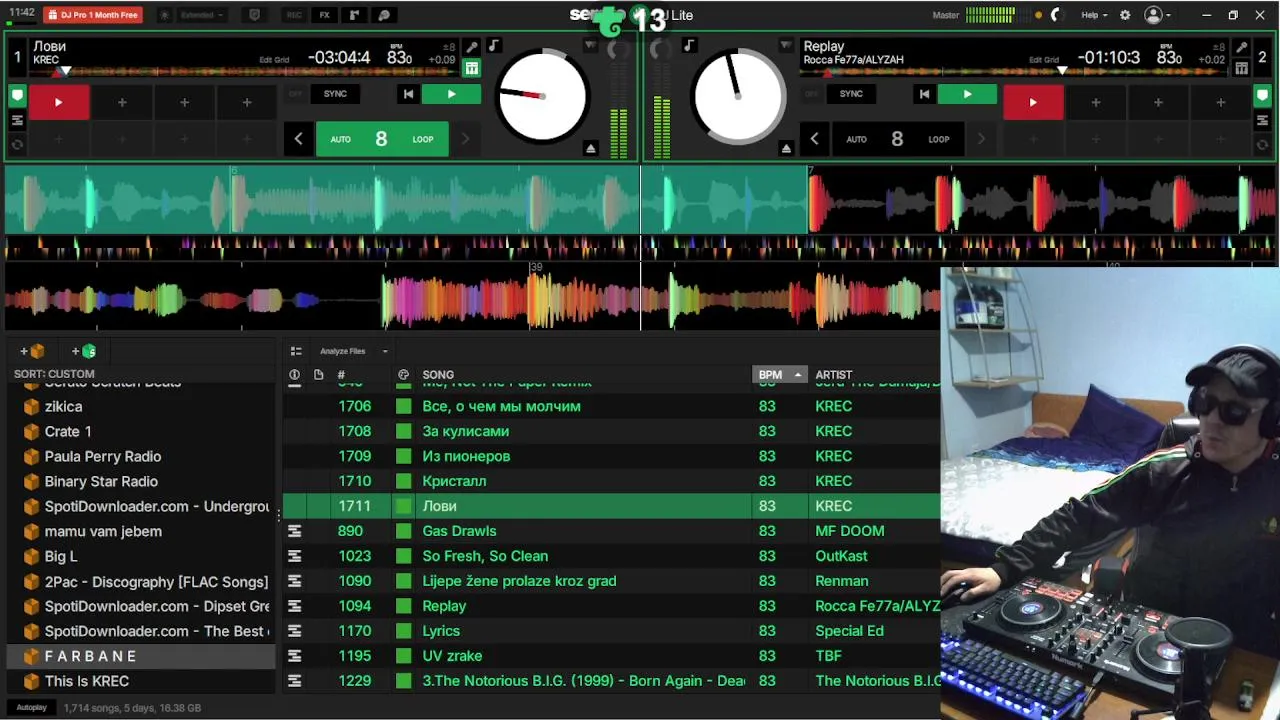Seek in deck 2 track overview bar
Viewport: 1280px width, 720px height.
[x=1015, y=72]
